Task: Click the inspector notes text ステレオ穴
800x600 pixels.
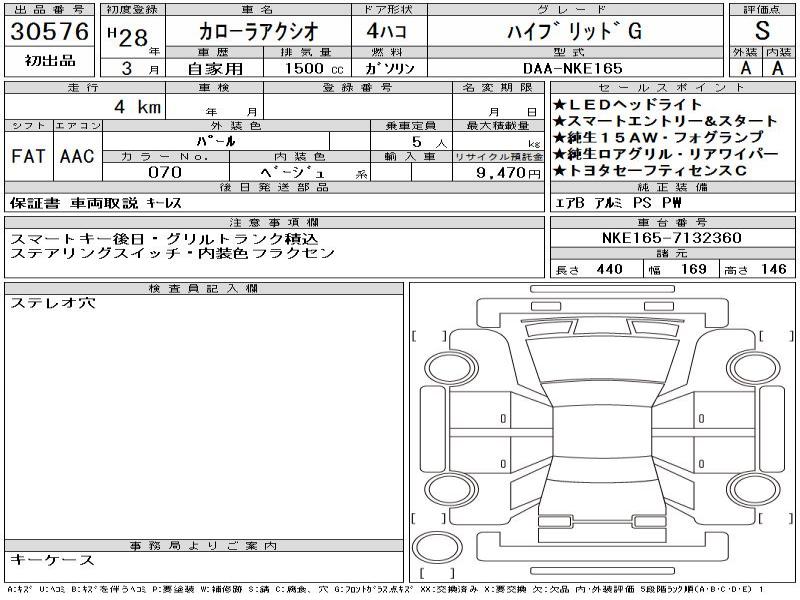Action: (x=54, y=302)
